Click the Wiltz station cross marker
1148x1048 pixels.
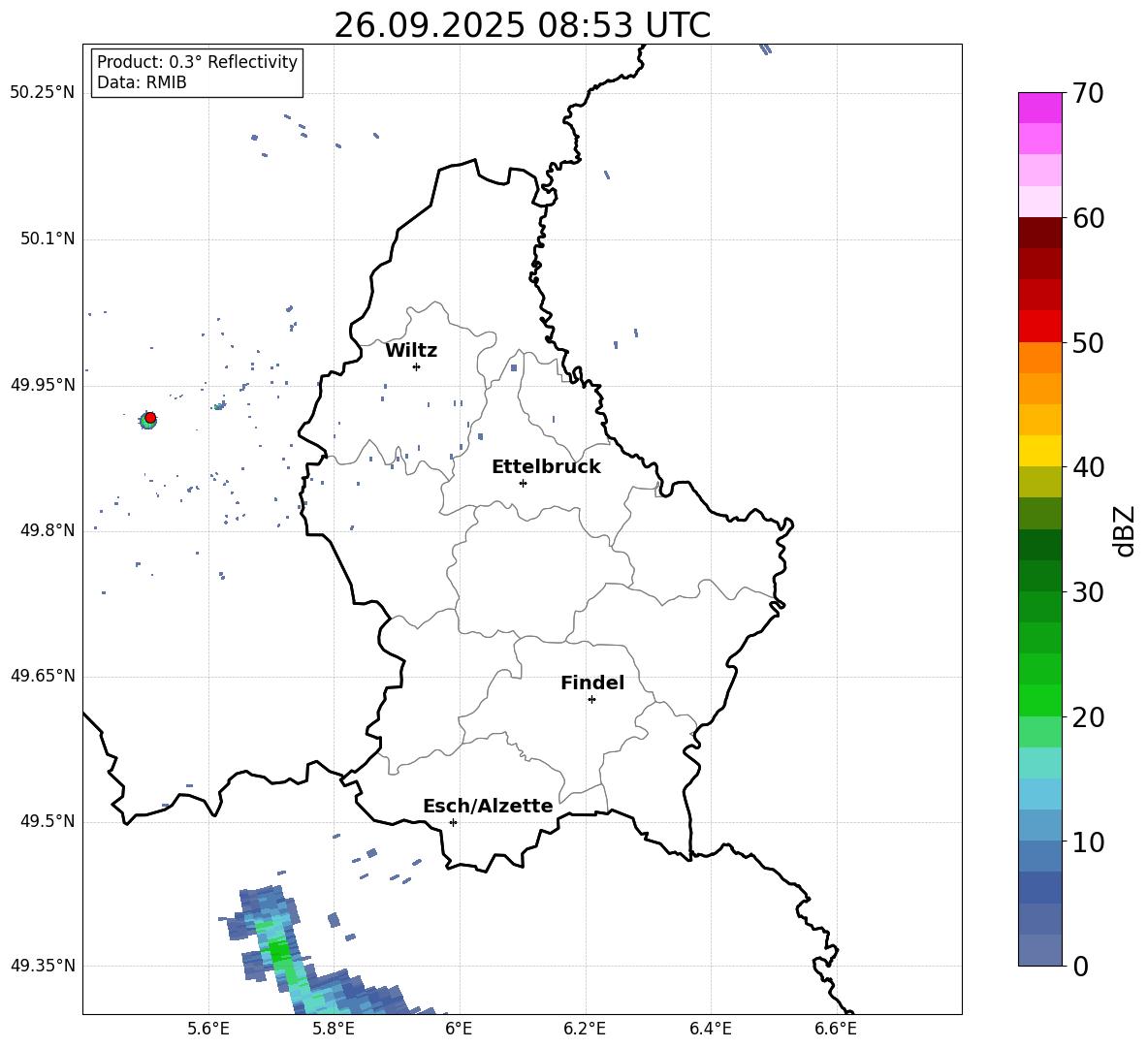point(417,366)
